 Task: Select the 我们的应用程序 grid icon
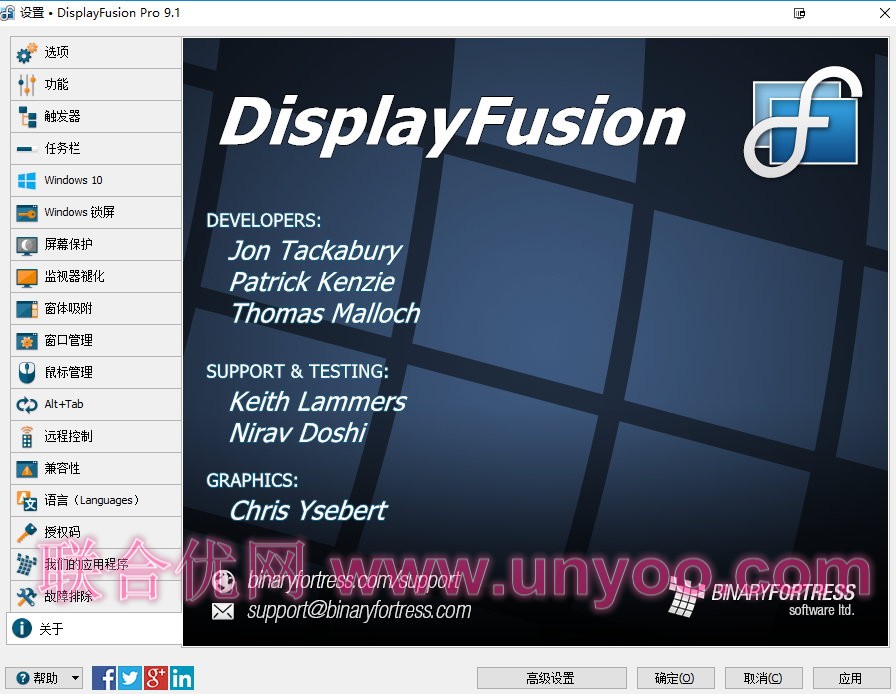click(26, 565)
